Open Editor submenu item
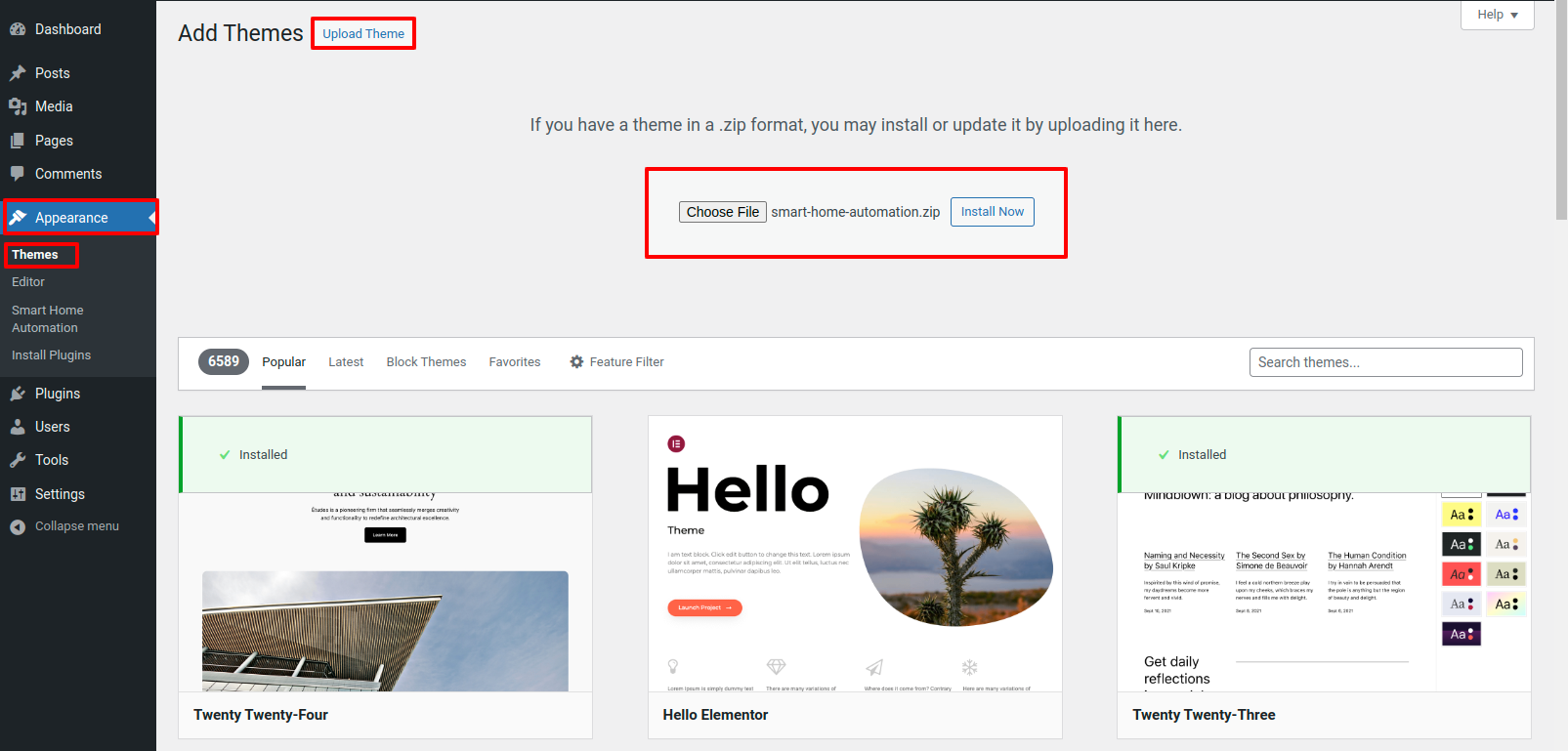1568x751 pixels. pos(28,282)
